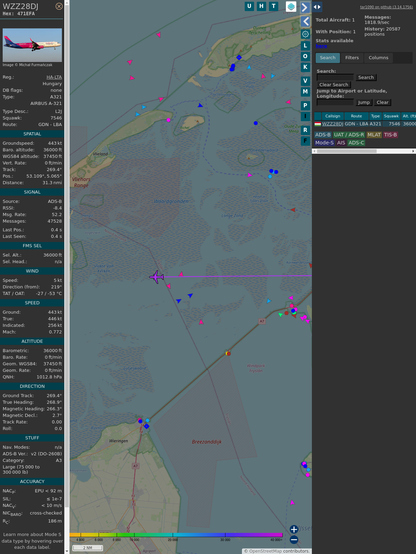The image size is (416, 554).
Task: Collapse sidebar with left chevron button
Action: (305, 21)
